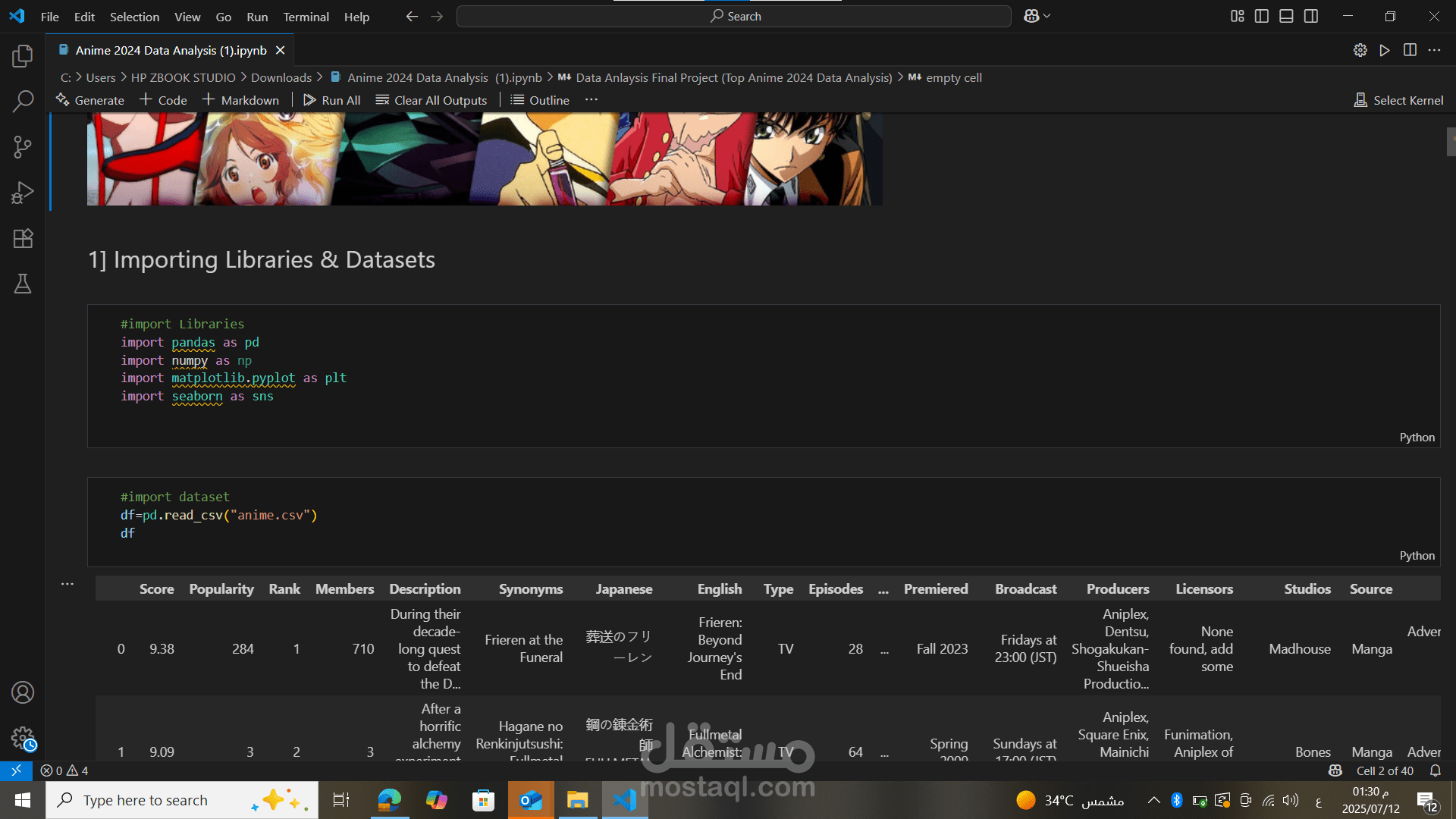Viewport: 1456px width, 819px height.
Task: Open notifications bell in status bar
Action: tap(1436, 770)
